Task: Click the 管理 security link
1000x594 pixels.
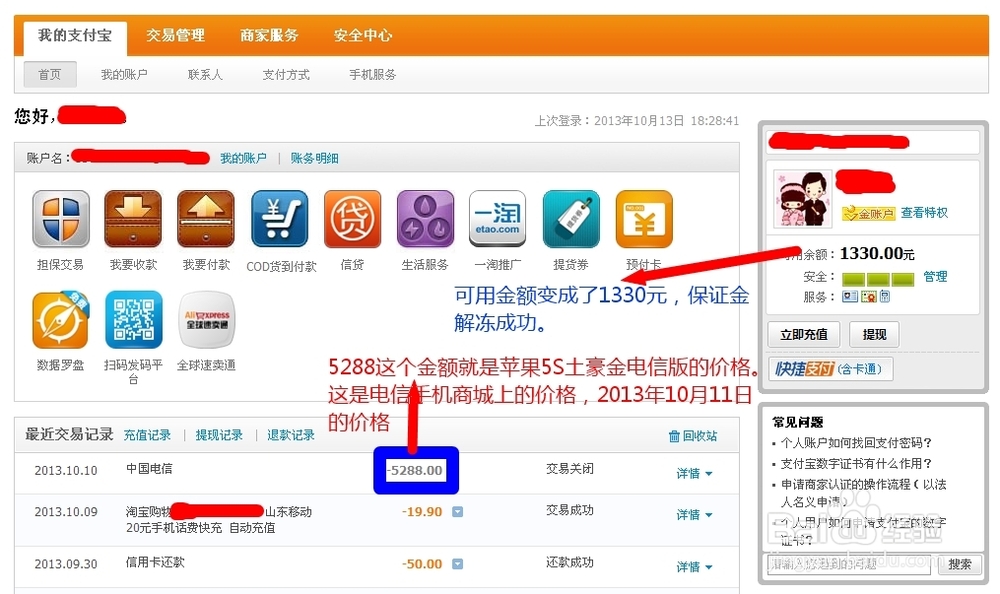Action: [x=935, y=277]
